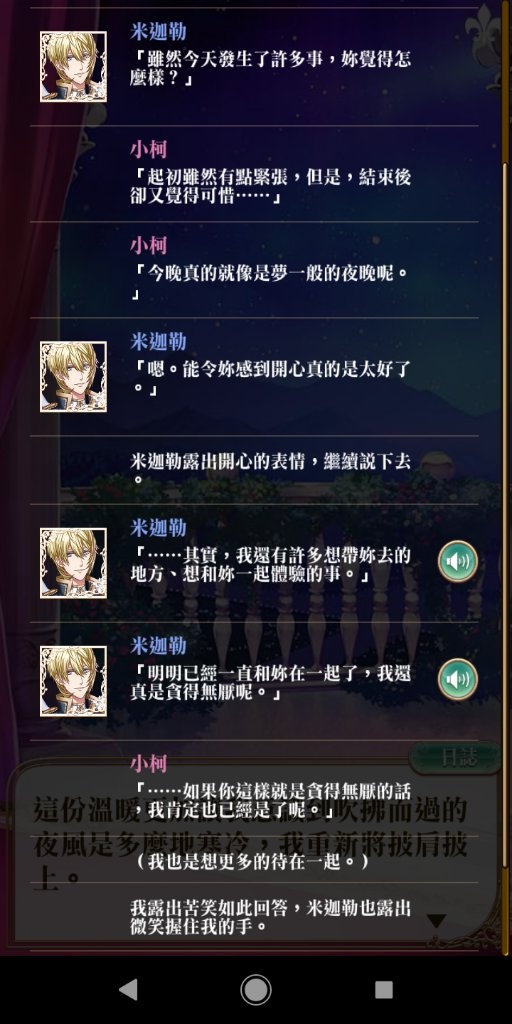This screenshot has height=1024, width=512.
Task: Select thought line （我也是想更多的待在一起。）
Action: coord(252,861)
